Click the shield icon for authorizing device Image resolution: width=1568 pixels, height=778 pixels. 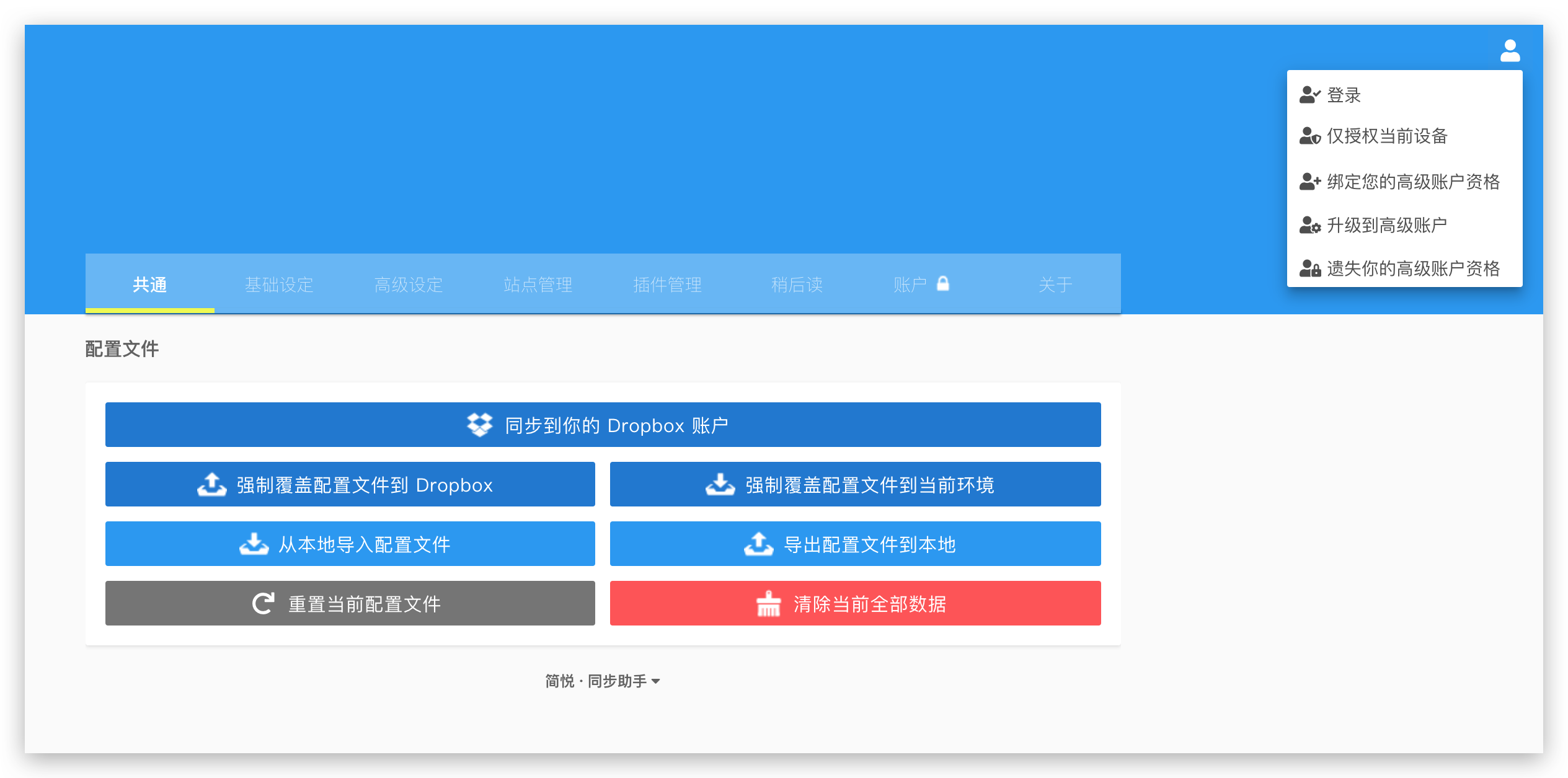[1309, 136]
